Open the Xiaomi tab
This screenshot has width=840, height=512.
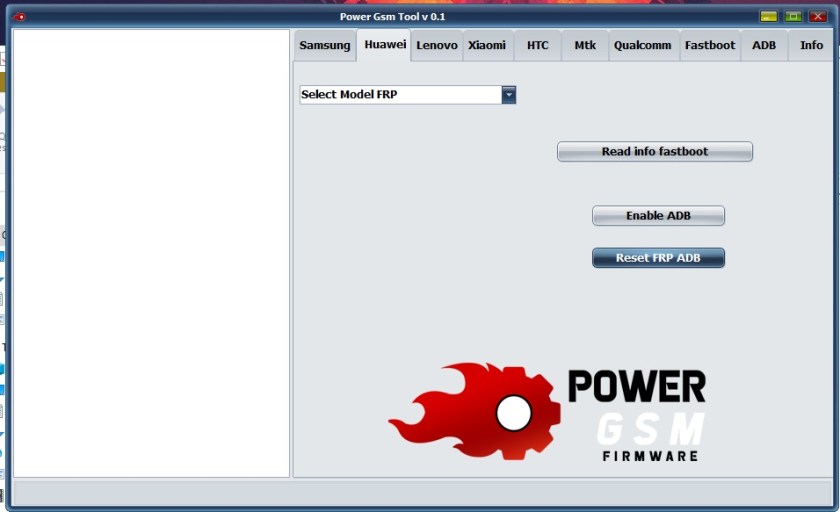[x=487, y=46]
